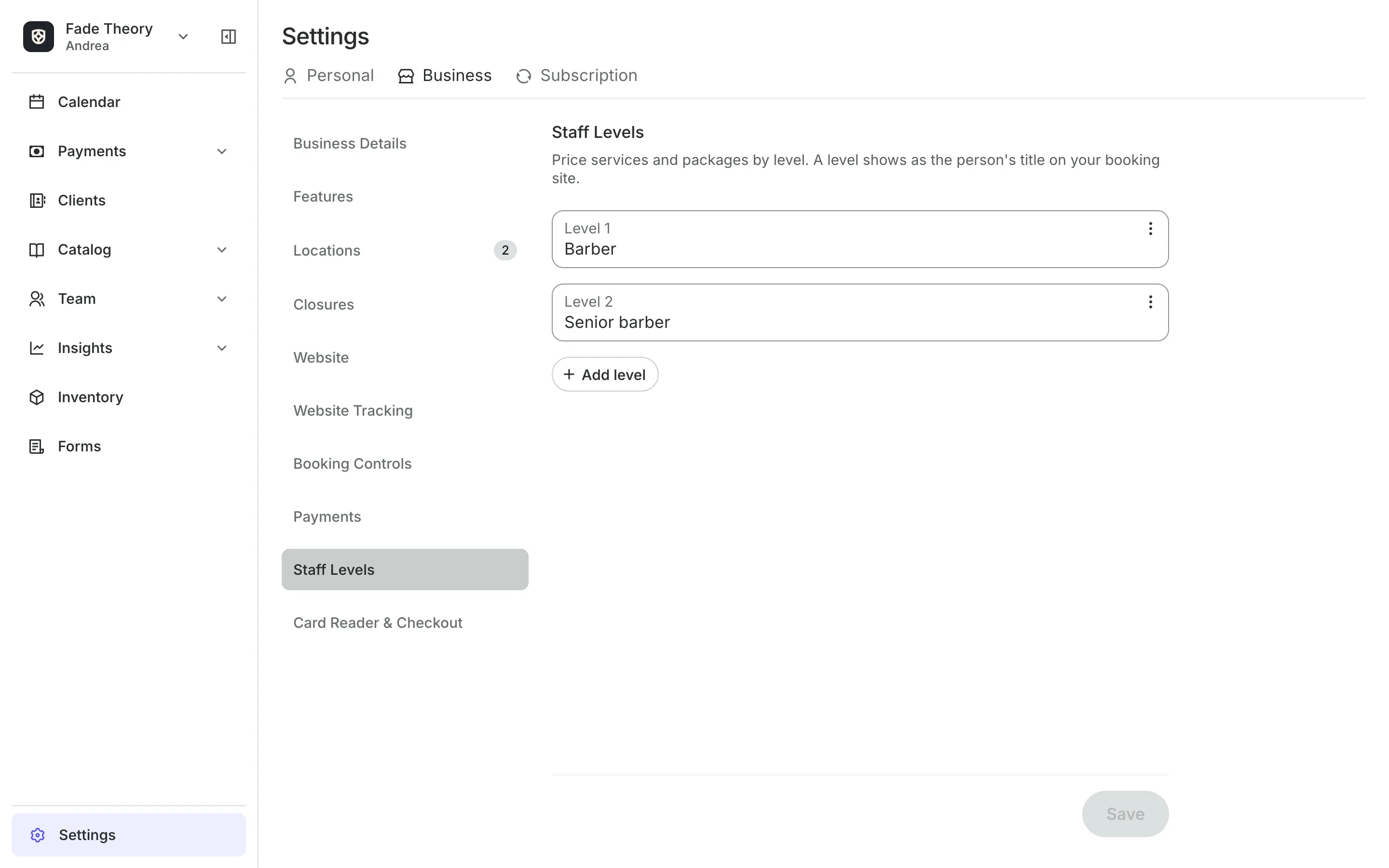Click the Clients address book icon
1389x868 pixels.
click(x=37, y=200)
